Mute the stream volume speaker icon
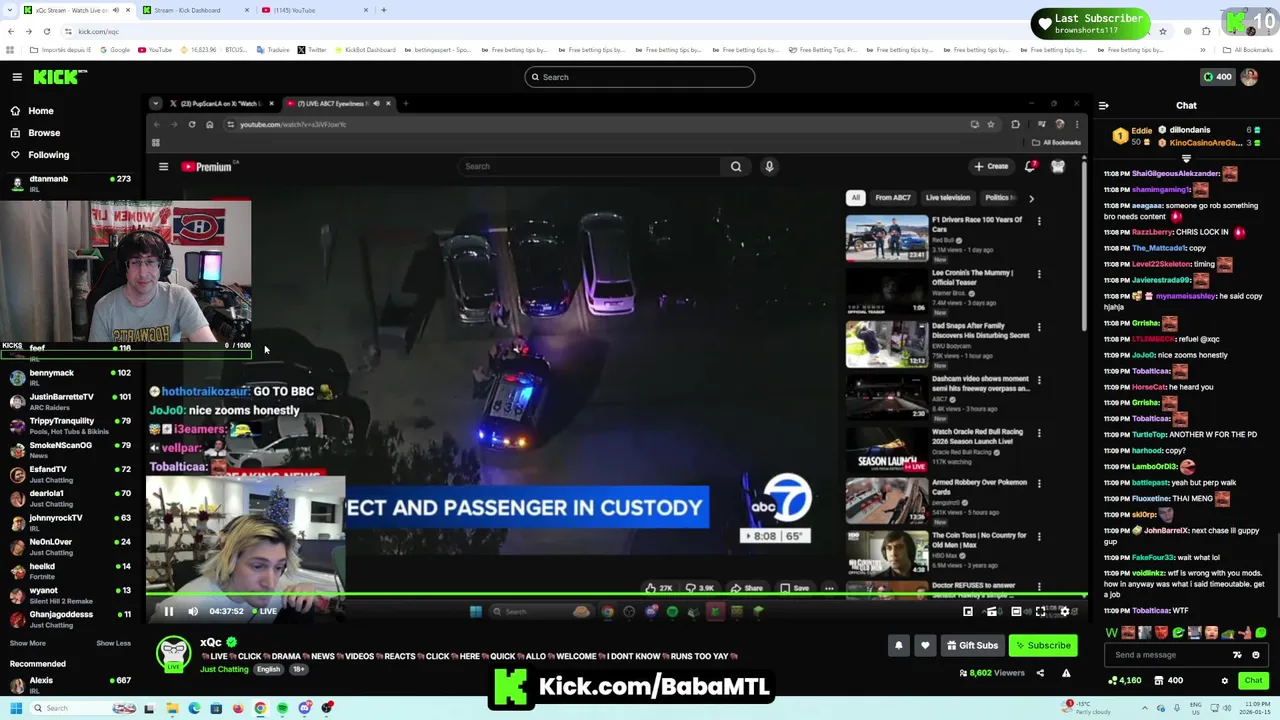 pyautogui.click(x=193, y=611)
